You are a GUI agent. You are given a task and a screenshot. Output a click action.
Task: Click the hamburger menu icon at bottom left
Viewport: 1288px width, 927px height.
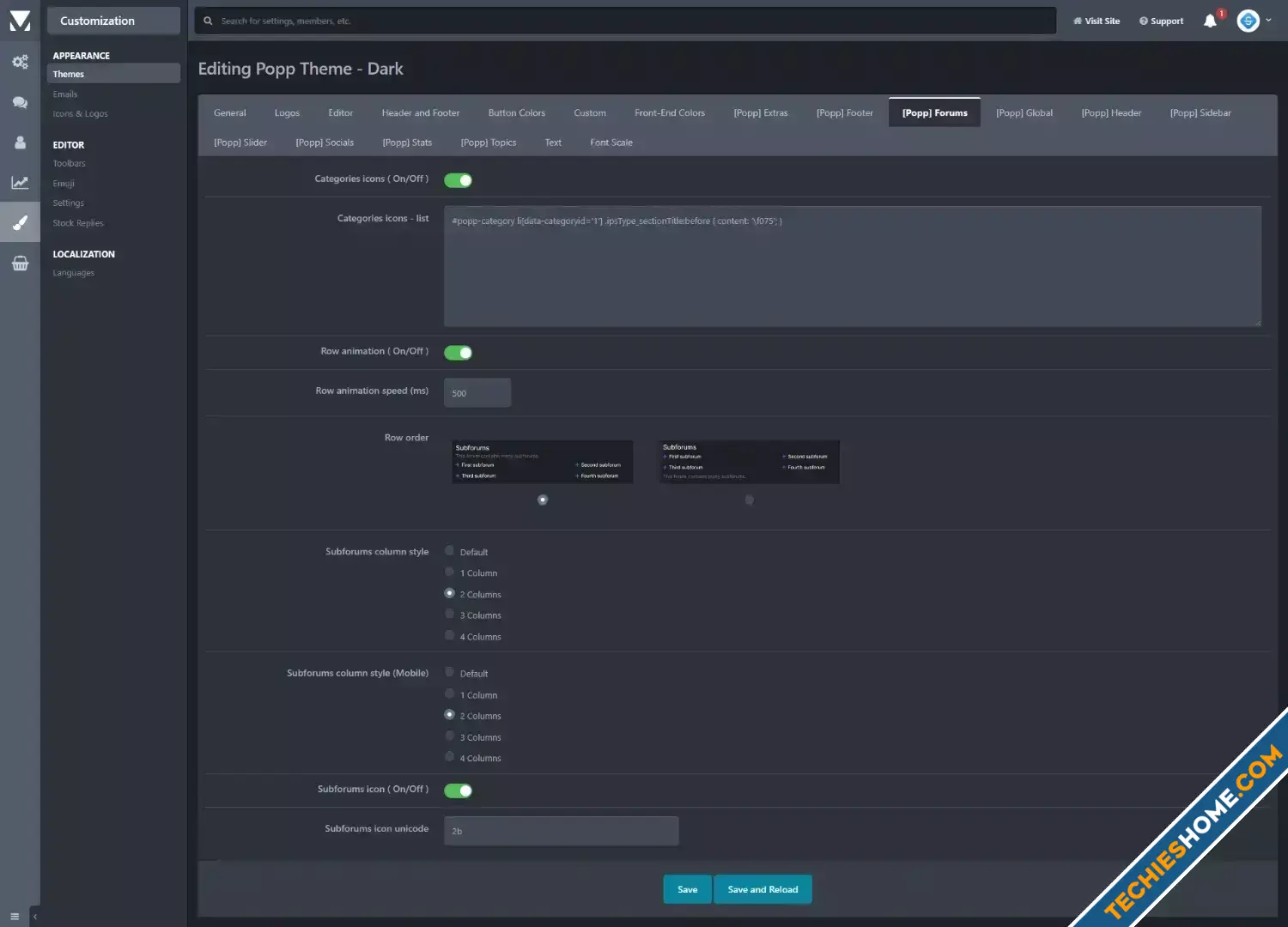click(15, 917)
